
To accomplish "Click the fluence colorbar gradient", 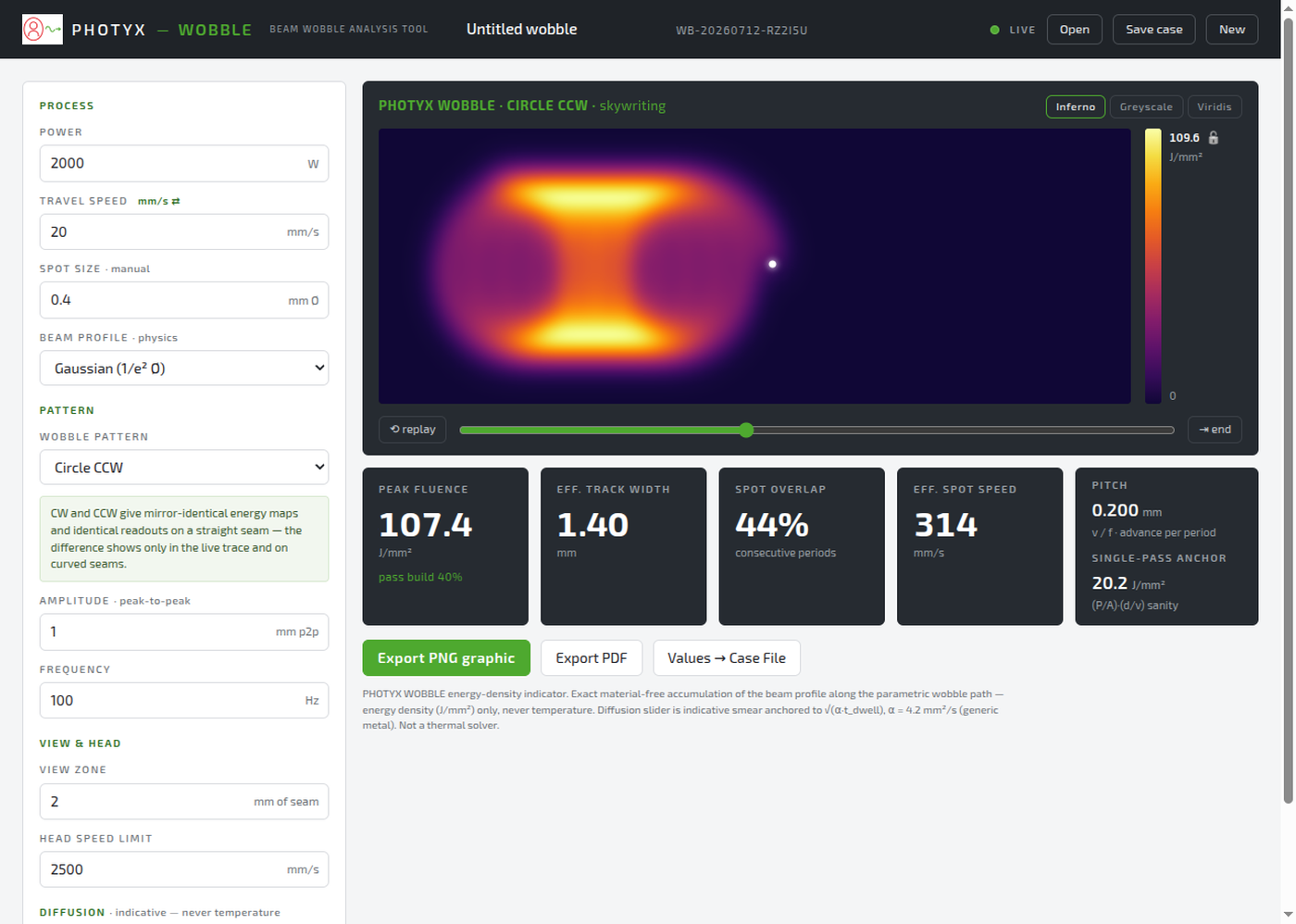I will [x=1153, y=266].
